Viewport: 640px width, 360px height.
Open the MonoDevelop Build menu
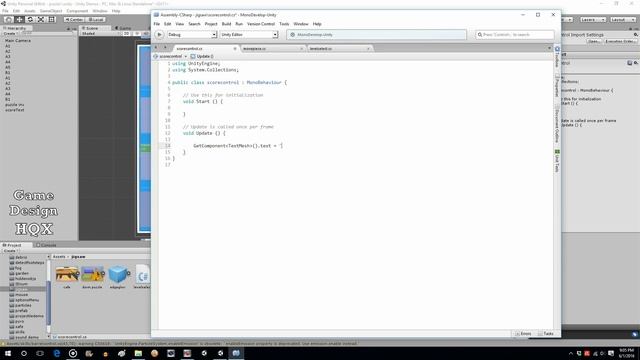tap(227, 24)
